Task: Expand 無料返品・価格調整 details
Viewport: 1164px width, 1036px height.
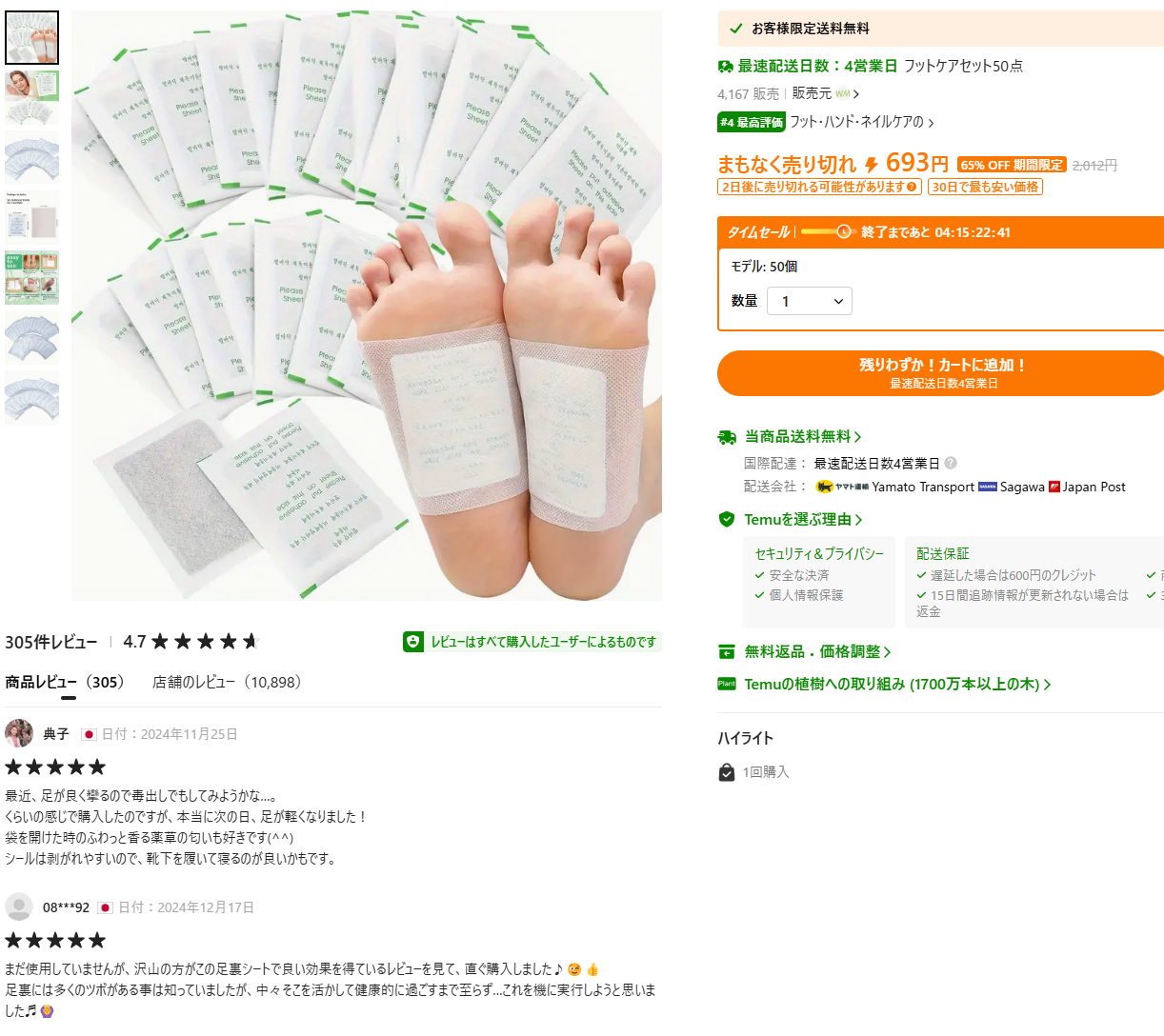Action: [x=817, y=652]
